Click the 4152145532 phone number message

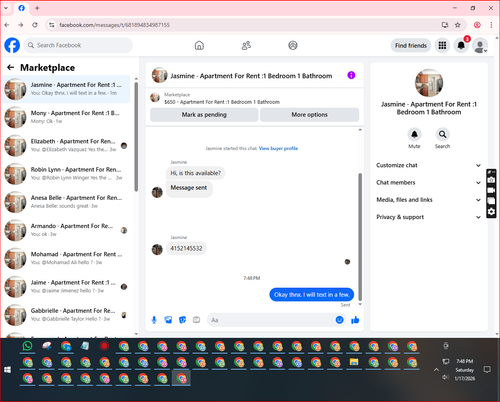coord(186,248)
